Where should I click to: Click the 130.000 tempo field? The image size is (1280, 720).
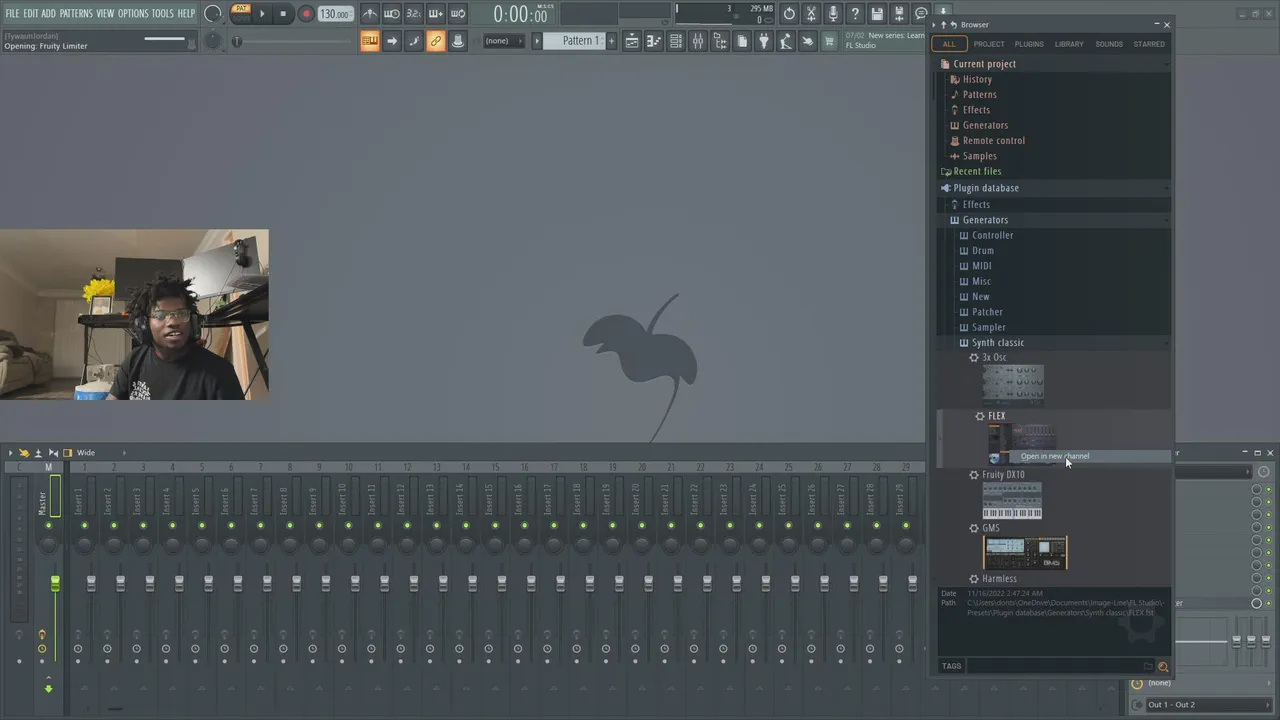point(334,14)
